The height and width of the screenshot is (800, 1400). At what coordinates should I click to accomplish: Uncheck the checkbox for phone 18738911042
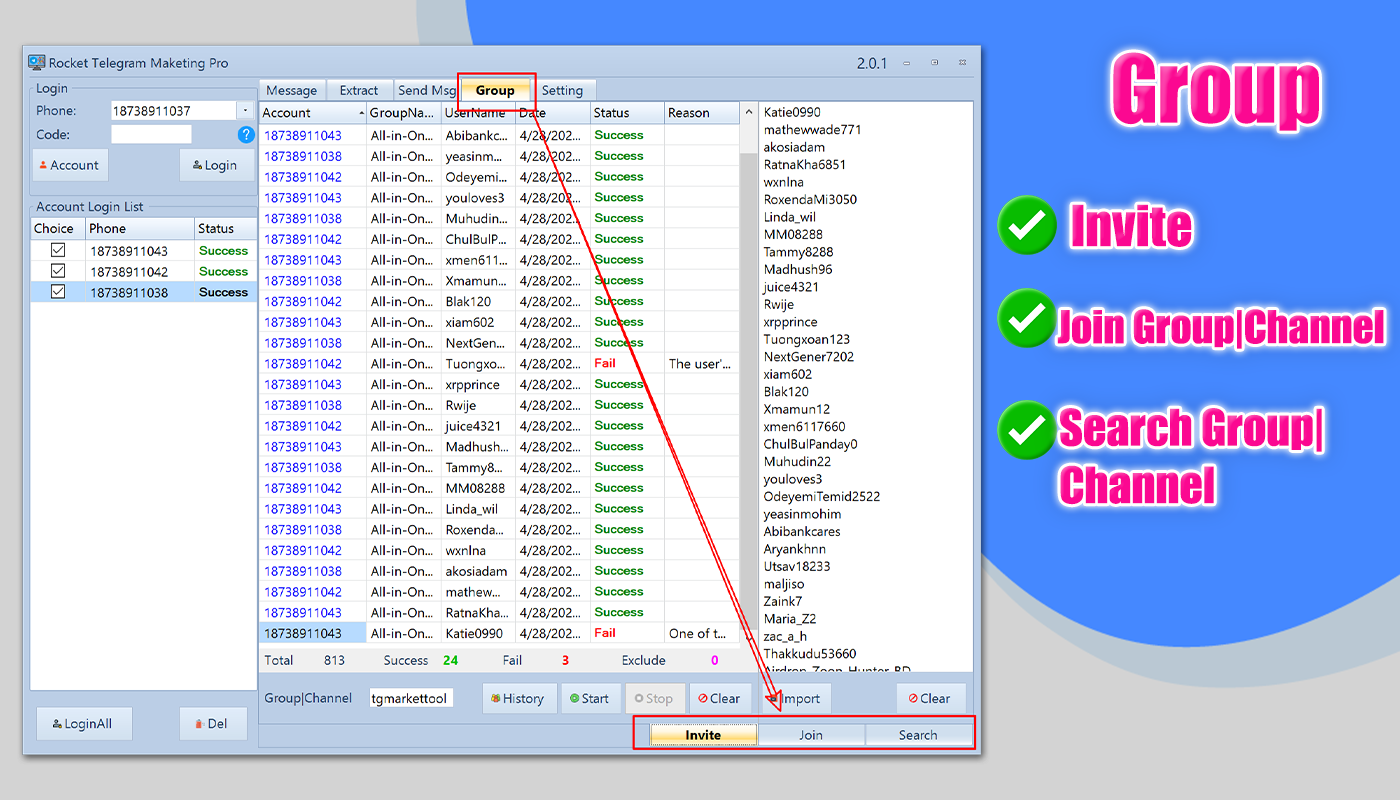pyautogui.click(x=58, y=271)
